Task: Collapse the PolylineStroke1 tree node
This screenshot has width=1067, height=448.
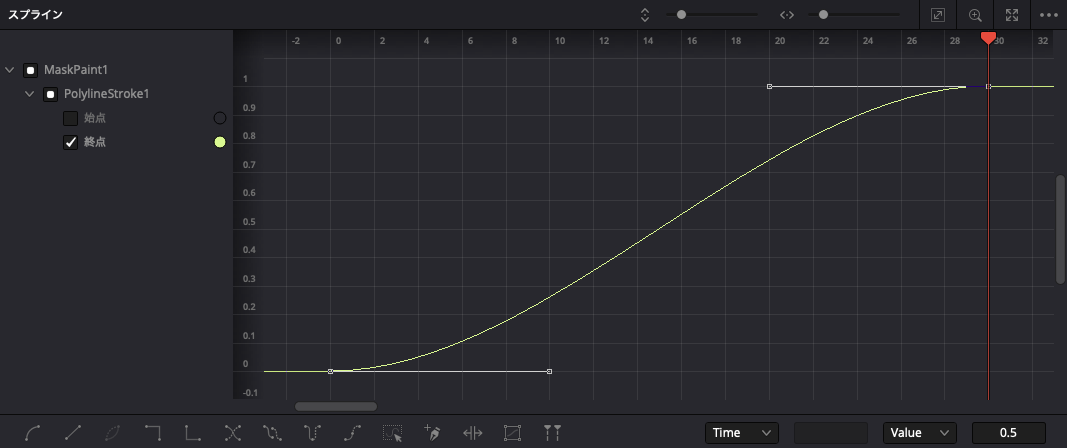Action: 29,94
